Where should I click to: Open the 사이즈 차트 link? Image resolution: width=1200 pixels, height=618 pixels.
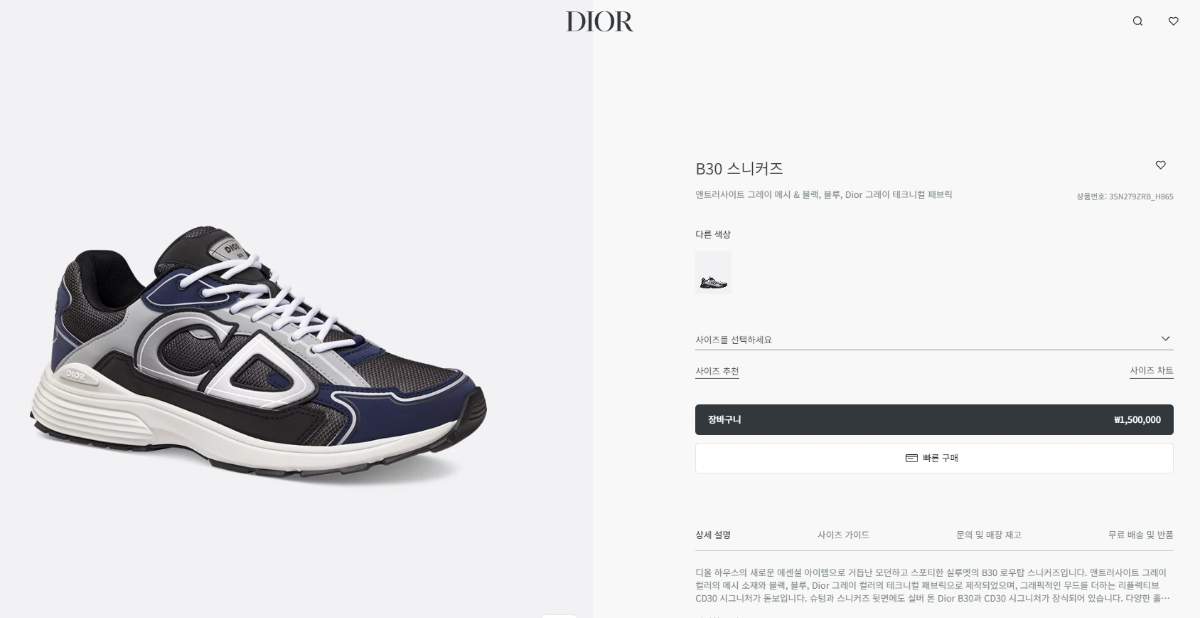point(1152,371)
